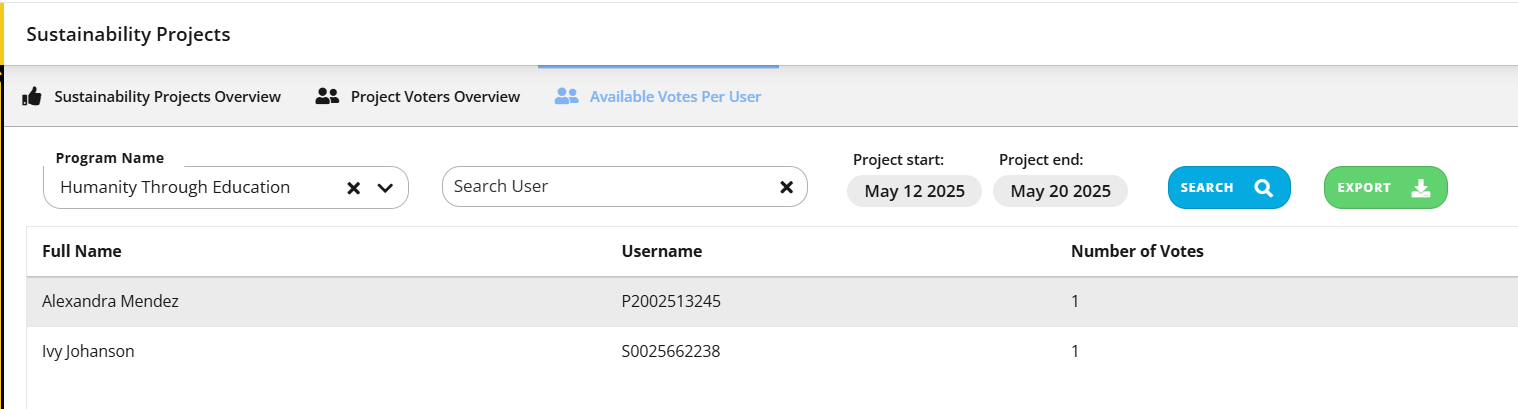The image size is (1518, 409).
Task: Open Project end date May 20 2025
Action: (1060, 191)
